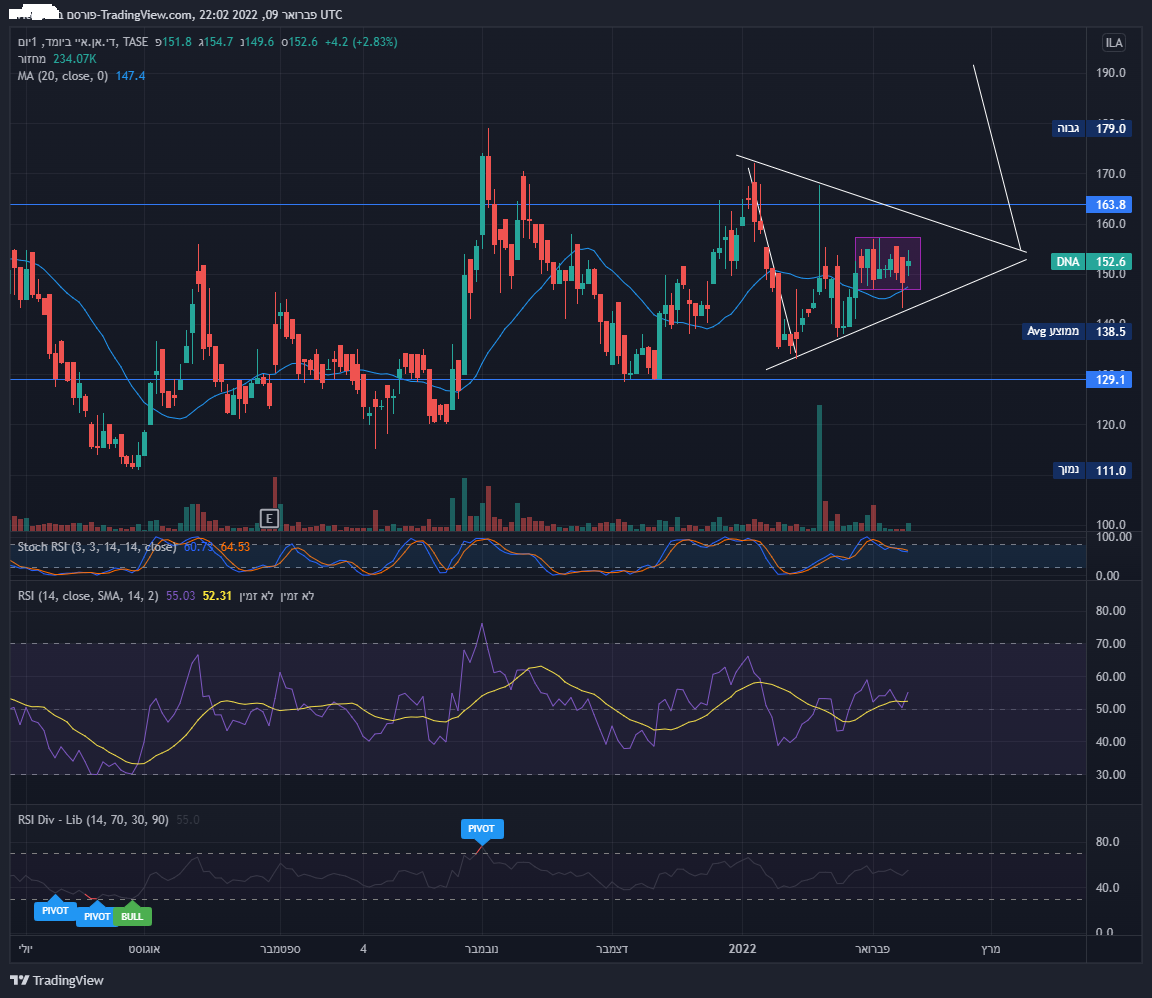1152x998 pixels.
Task: Click the symbol title with TASE in the legend
Action: pos(83,42)
